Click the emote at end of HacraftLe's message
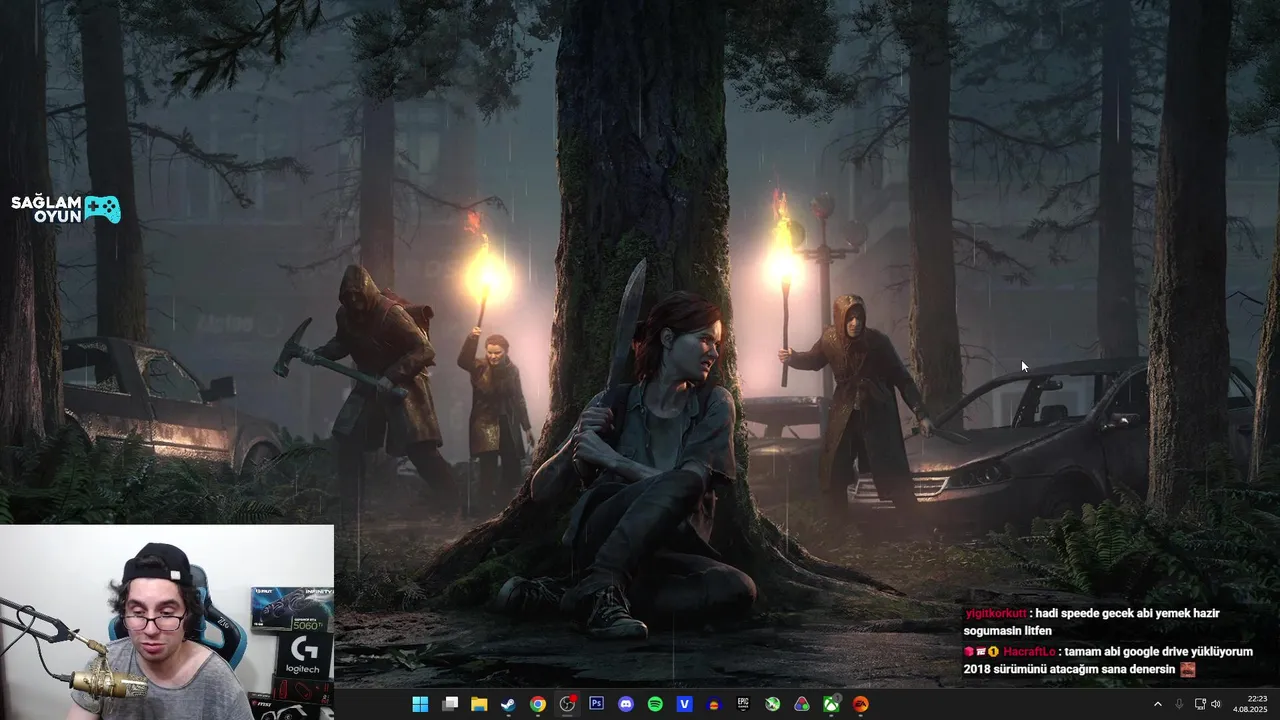This screenshot has height=720, width=1280. (x=1187, y=669)
